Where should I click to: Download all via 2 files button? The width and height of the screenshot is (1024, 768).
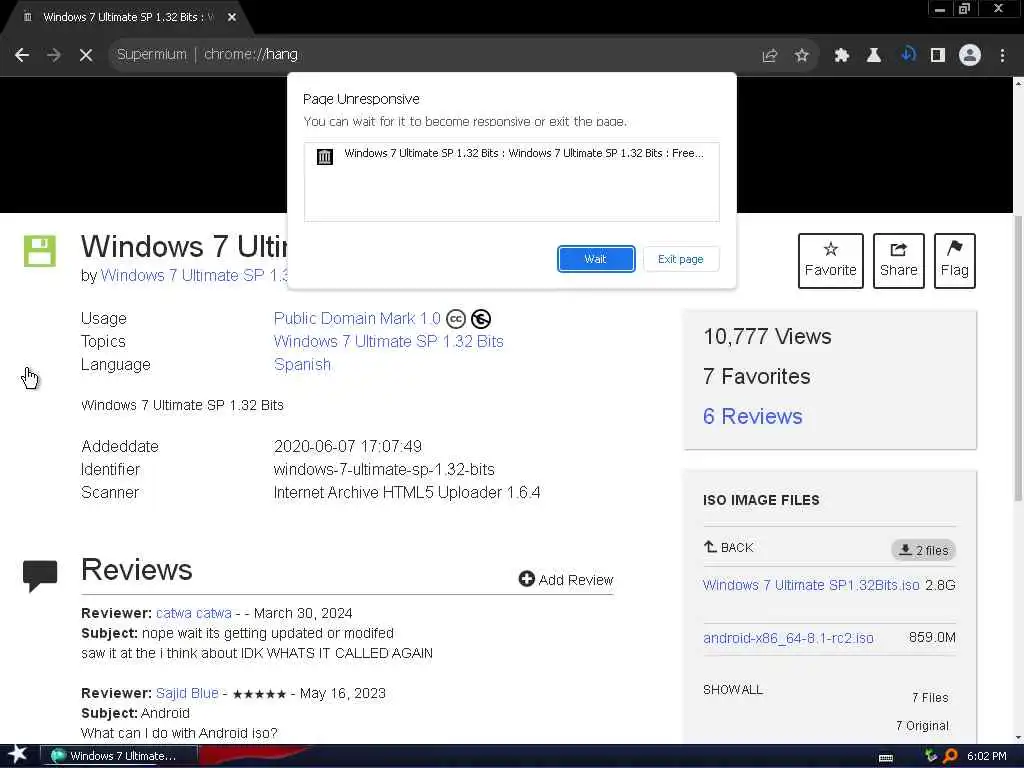pyautogui.click(x=923, y=551)
